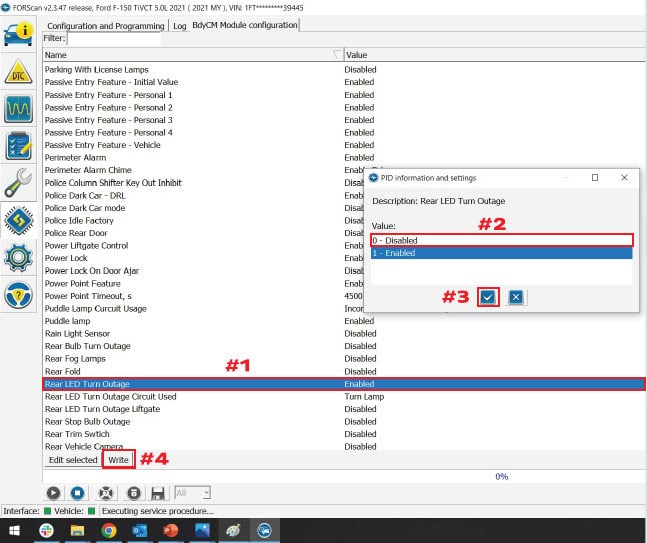
Task: Select Passive Entry Feature - Personal 2
Action: (x=344, y=107)
